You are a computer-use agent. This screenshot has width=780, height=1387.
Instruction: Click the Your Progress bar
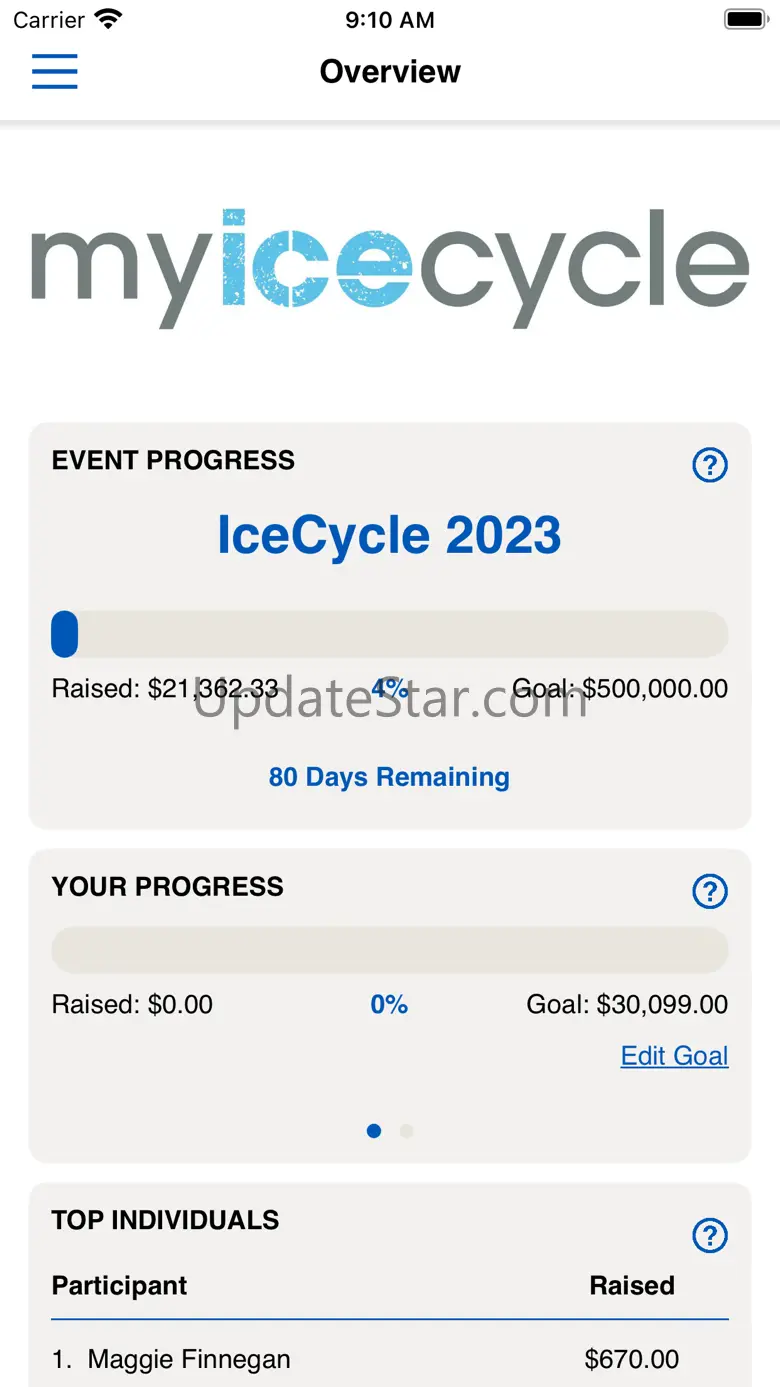point(390,950)
